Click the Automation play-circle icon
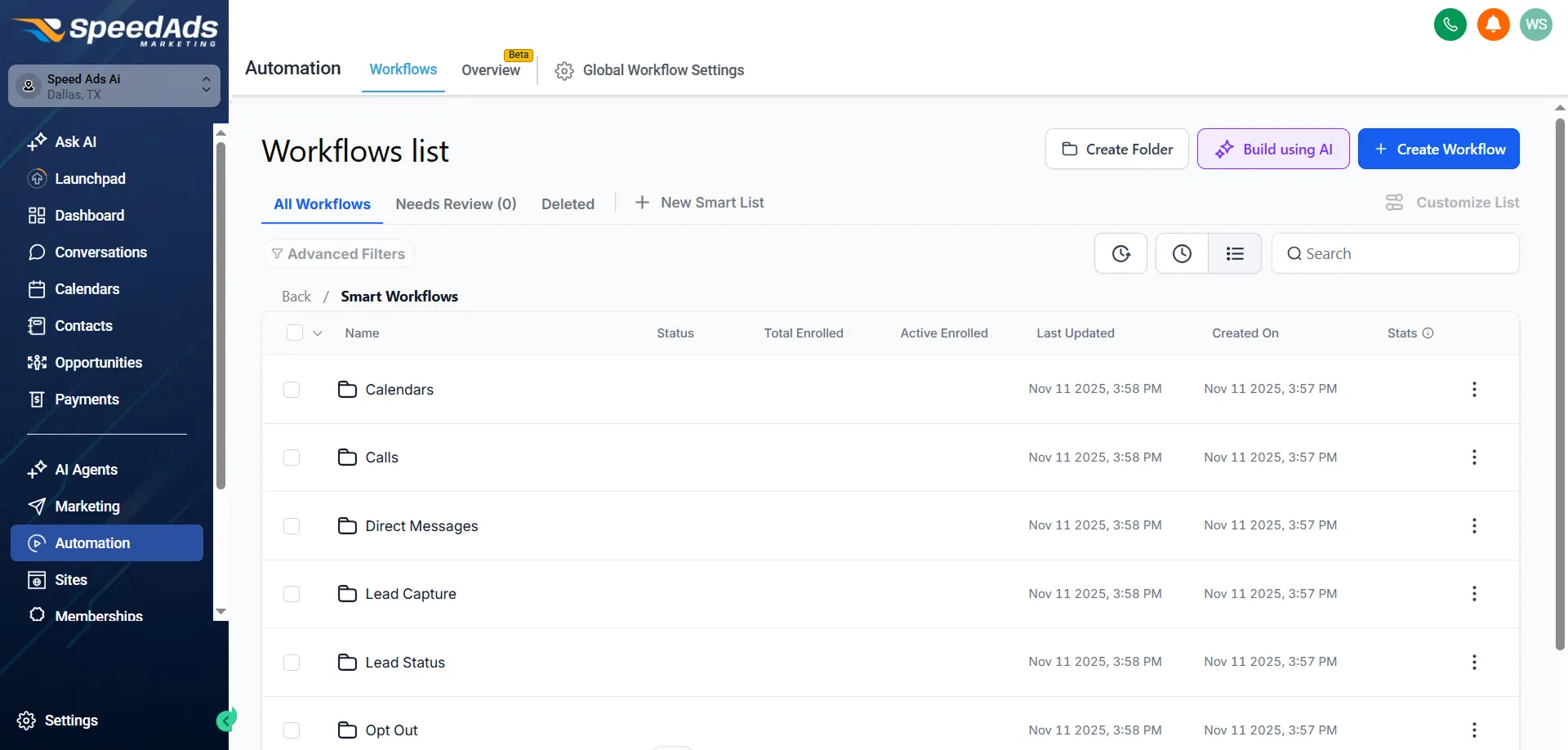The width and height of the screenshot is (1568, 750). pyautogui.click(x=37, y=543)
